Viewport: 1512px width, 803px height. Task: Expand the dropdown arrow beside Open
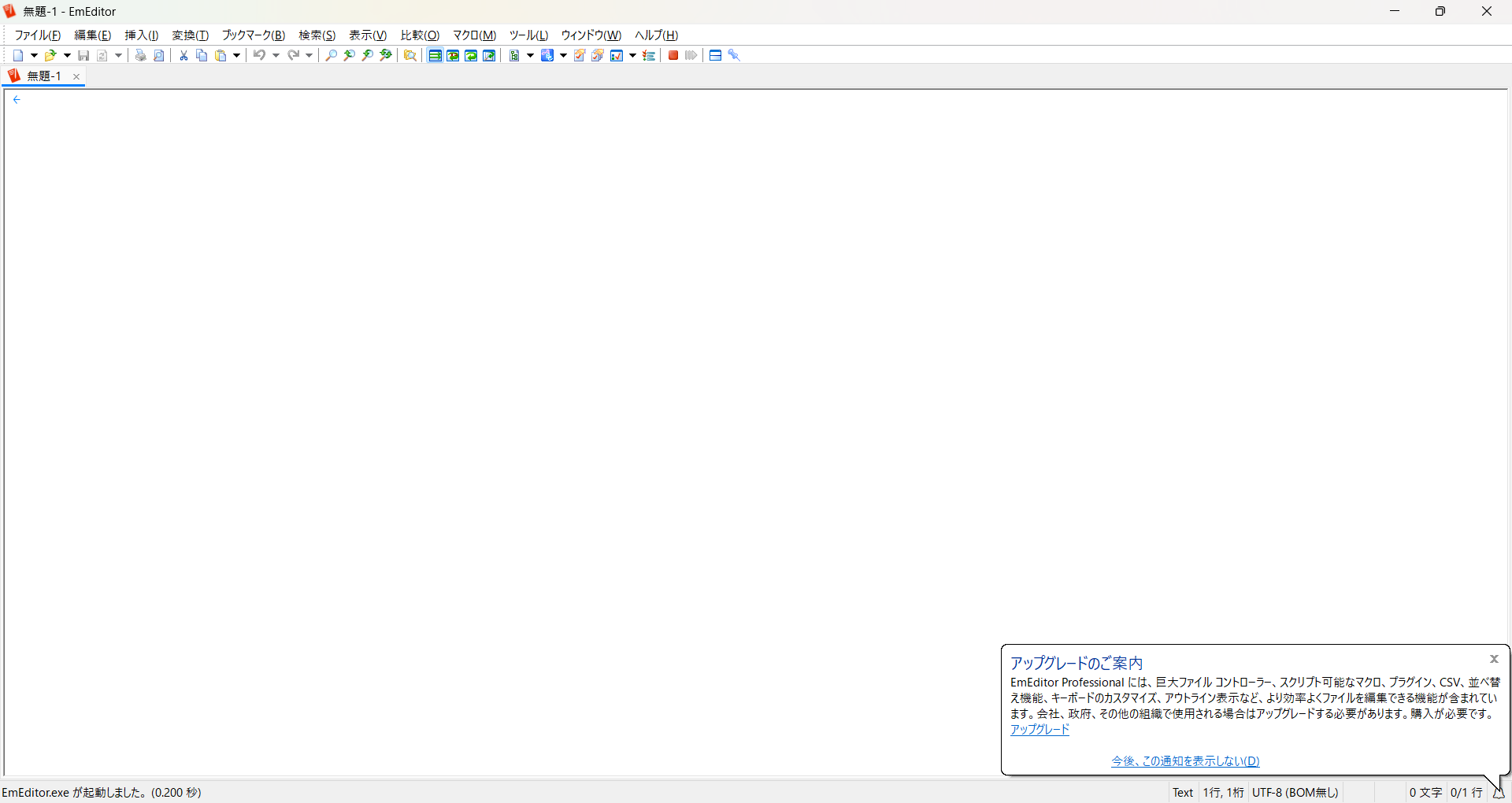pos(67,55)
